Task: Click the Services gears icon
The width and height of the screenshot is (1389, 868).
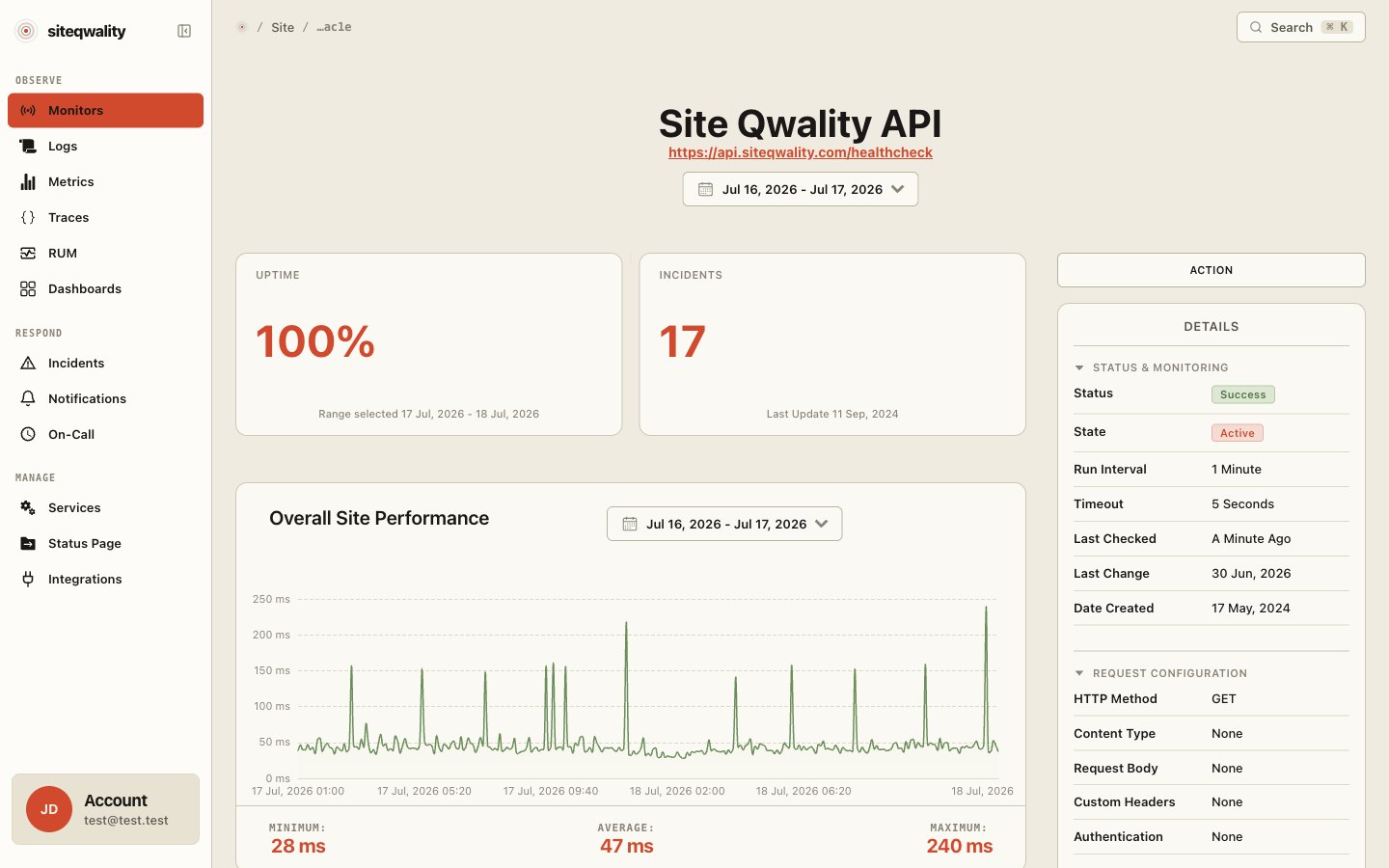Action: click(x=28, y=507)
